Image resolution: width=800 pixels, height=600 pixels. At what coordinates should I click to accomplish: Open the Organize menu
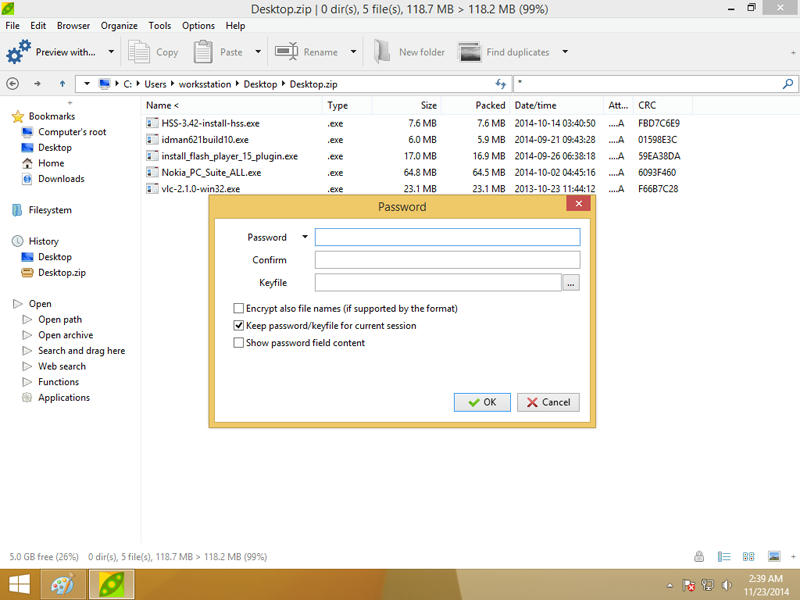point(119,26)
